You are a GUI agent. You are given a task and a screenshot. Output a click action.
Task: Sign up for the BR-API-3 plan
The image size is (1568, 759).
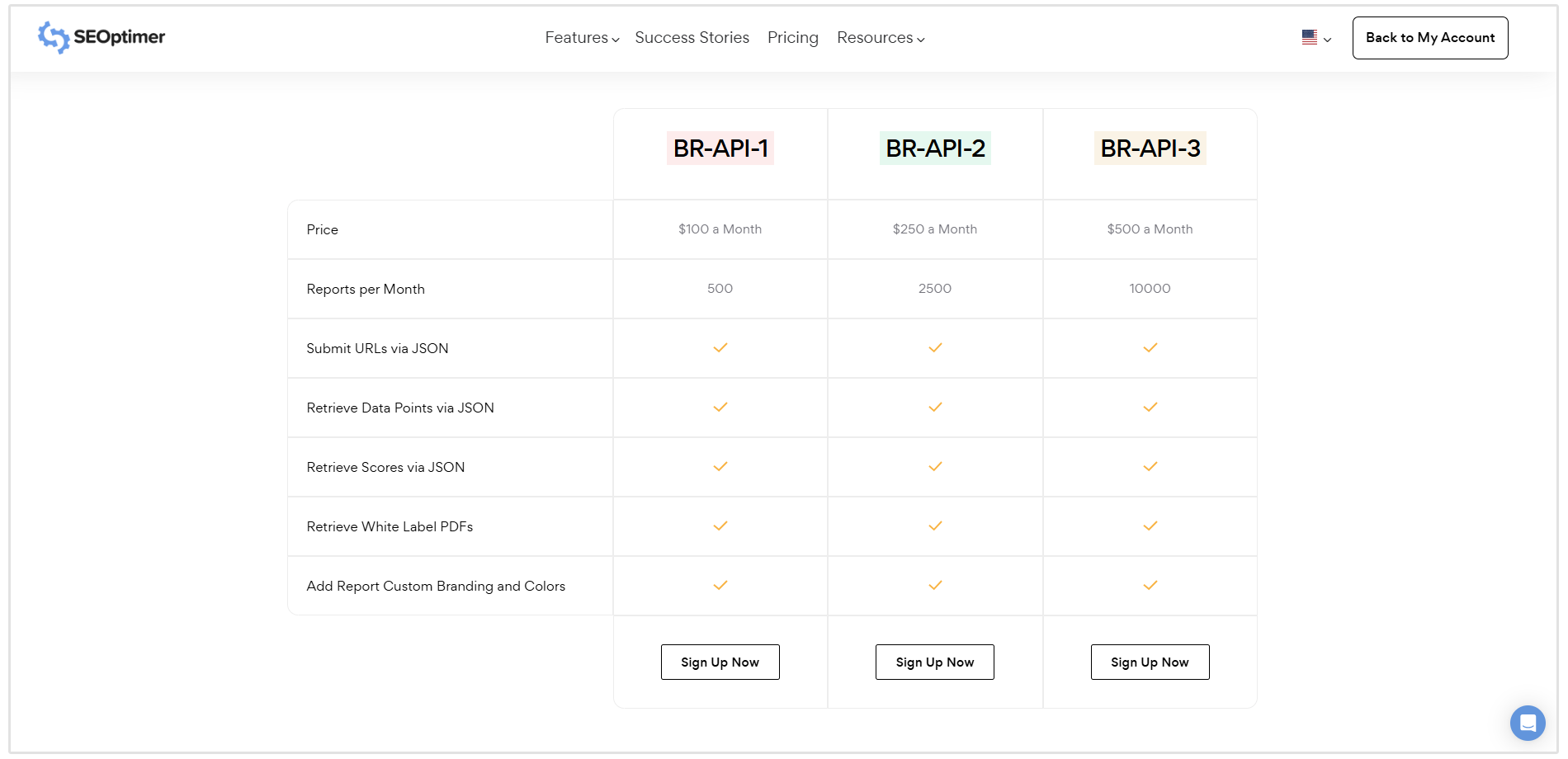1150,662
